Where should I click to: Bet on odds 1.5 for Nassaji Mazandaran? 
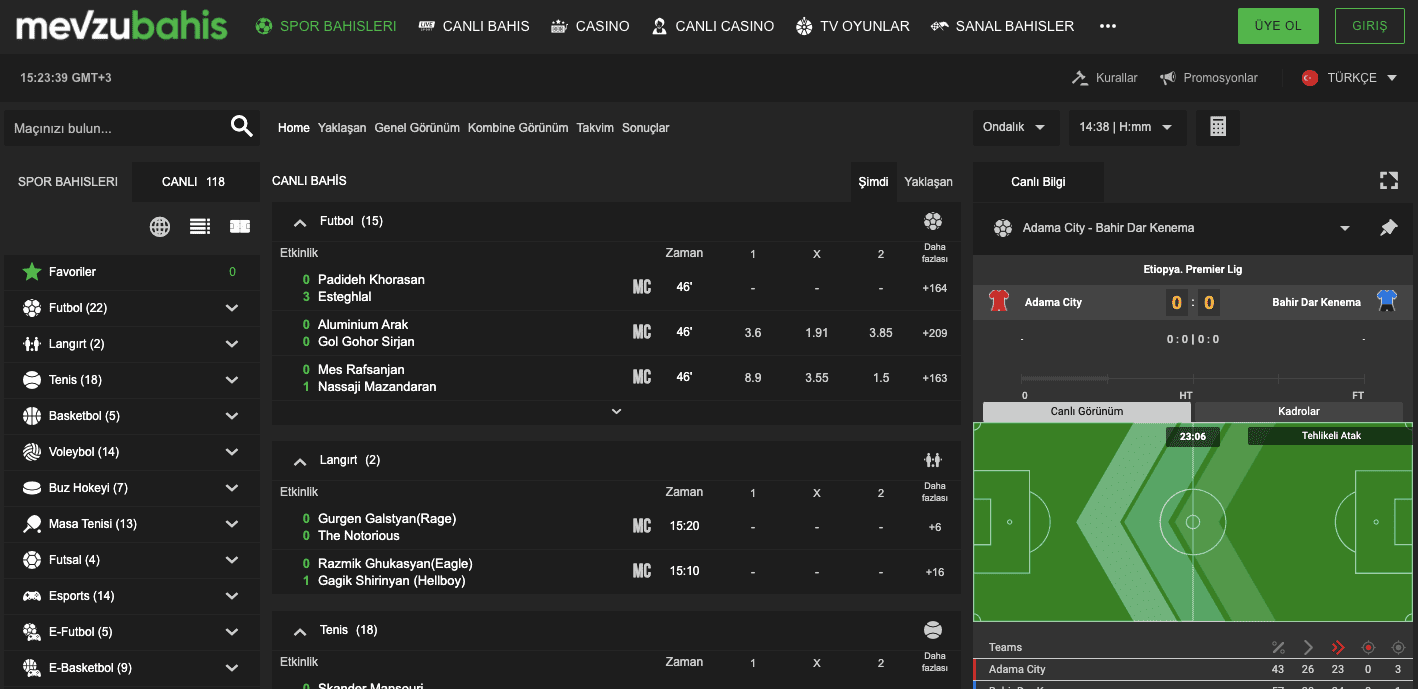tap(881, 378)
